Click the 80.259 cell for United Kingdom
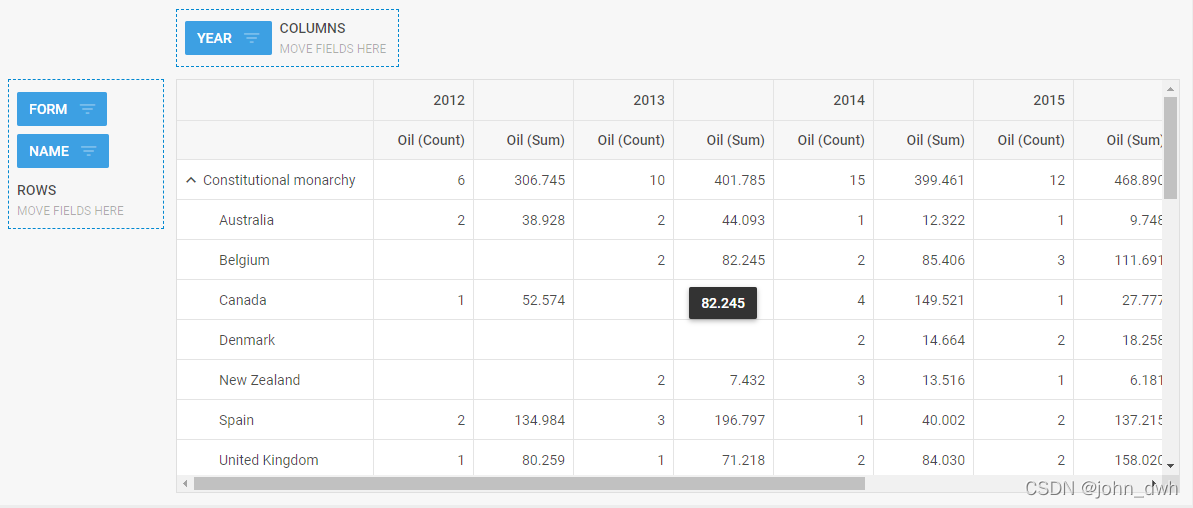Image resolution: width=1193 pixels, height=508 pixels. [523, 460]
